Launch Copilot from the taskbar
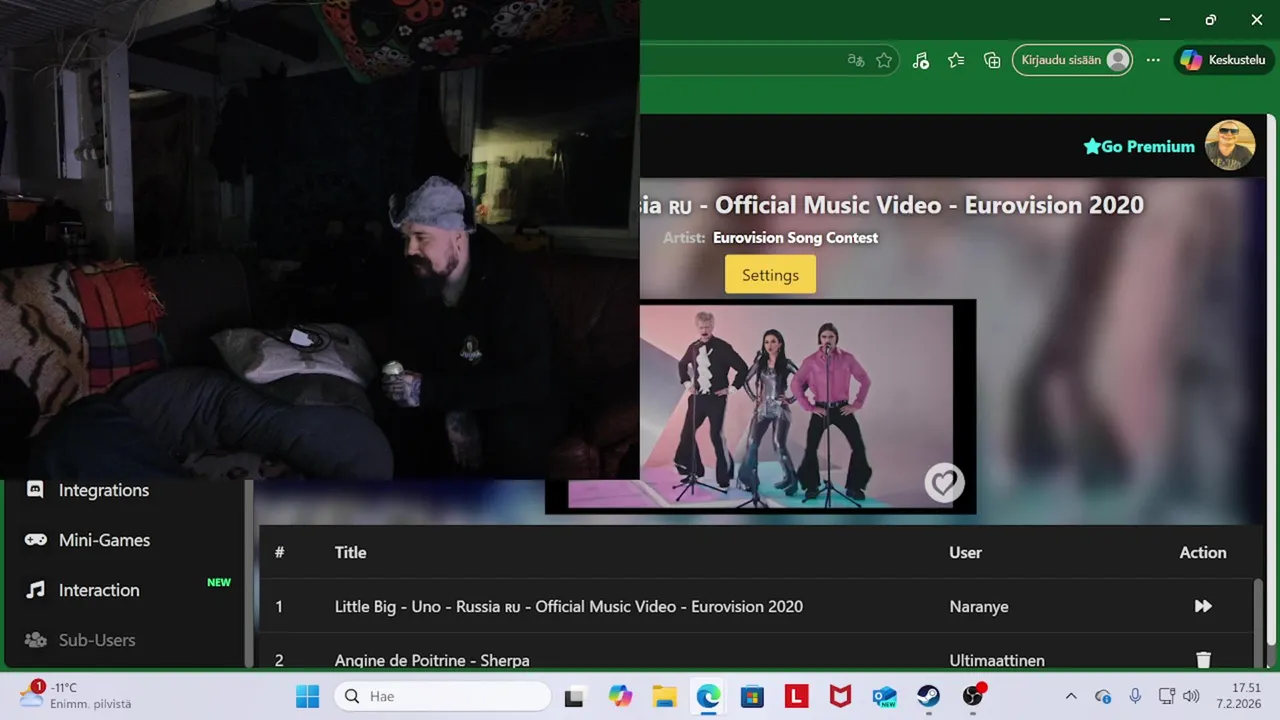Screen dimensions: 1280x720 620,696
